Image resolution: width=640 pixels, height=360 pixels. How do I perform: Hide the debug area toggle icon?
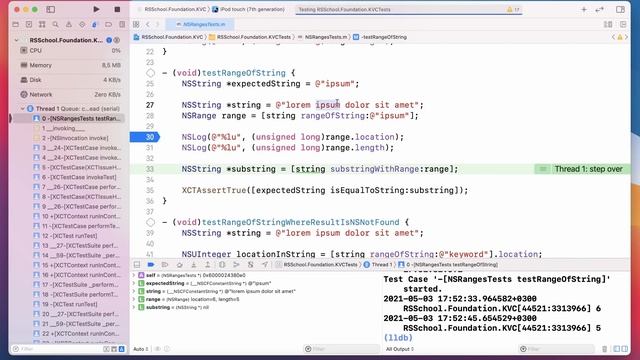pyautogui.click(x=137, y=264)
